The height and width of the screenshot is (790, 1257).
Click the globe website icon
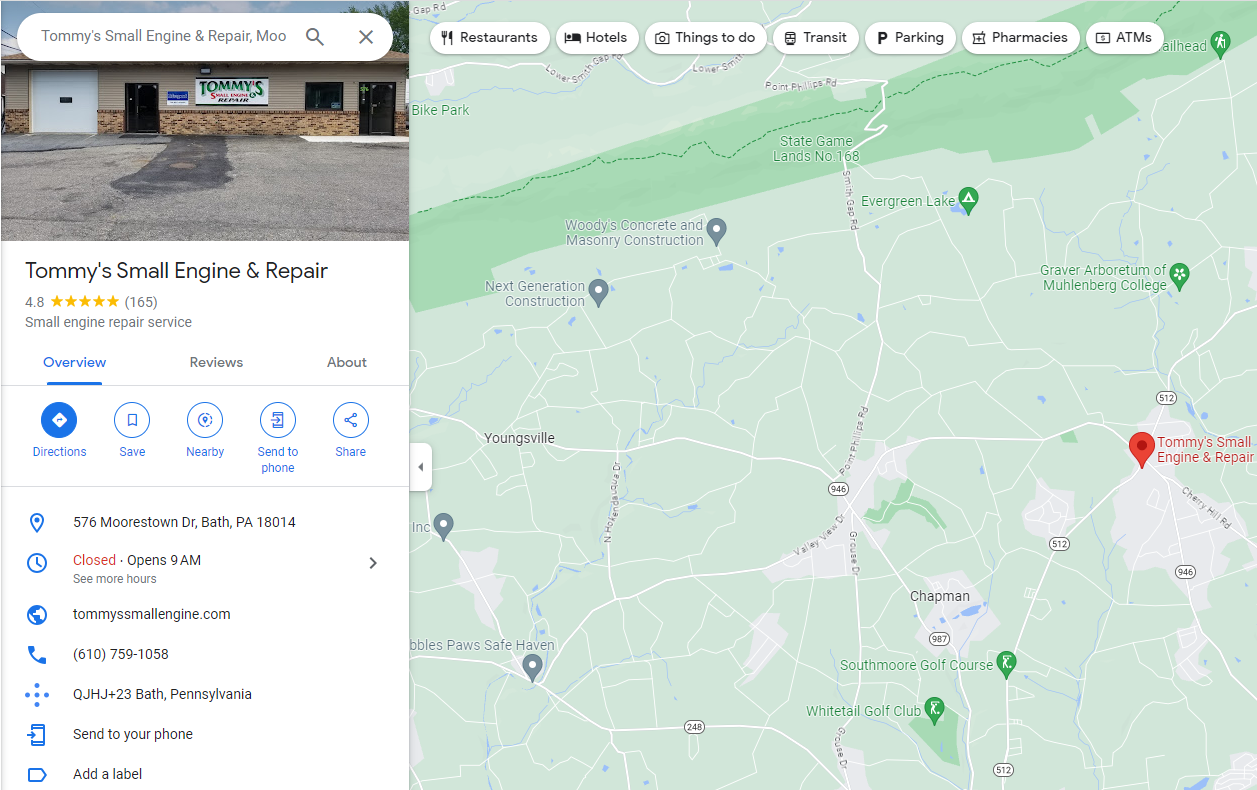(37, 615)
